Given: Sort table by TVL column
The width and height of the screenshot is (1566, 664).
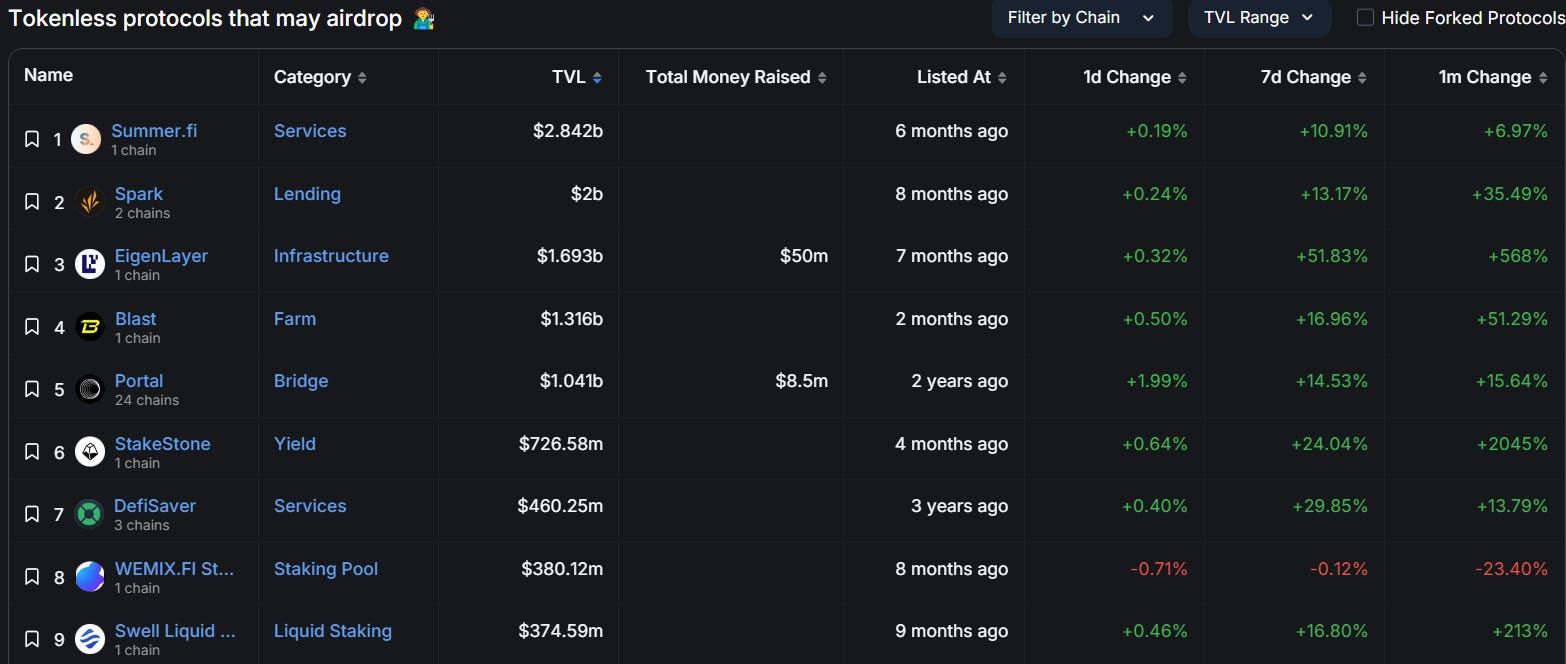Looking at the screenshot, I should pyautogui.click(x=577, y=77).
